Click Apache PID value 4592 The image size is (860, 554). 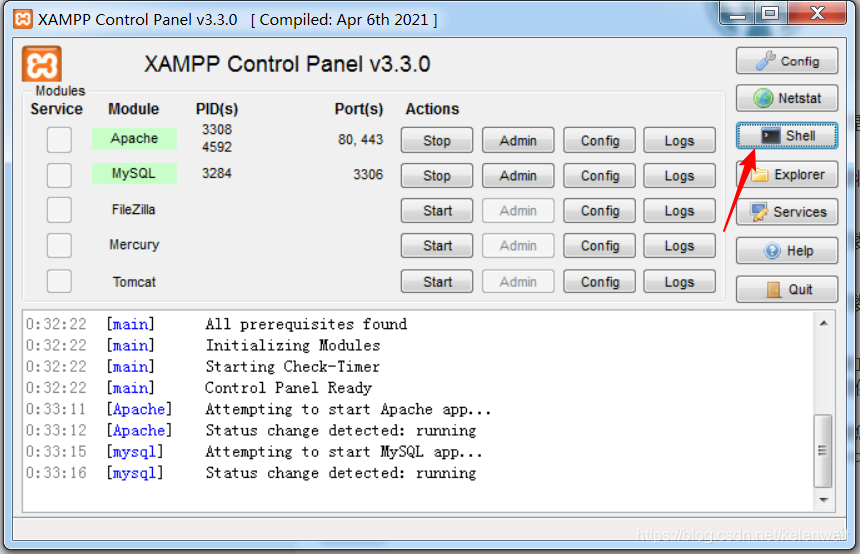click(x=217, y=147)
